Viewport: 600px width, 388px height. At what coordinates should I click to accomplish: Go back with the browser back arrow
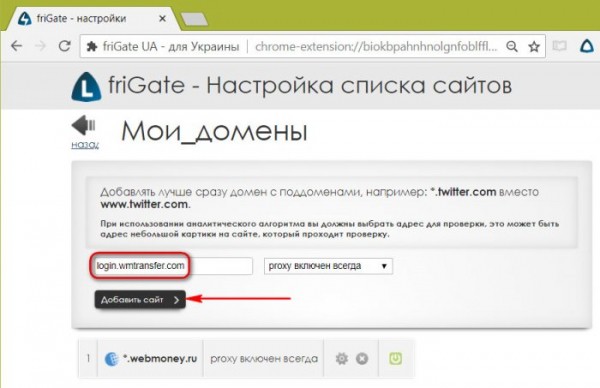click(x=16, y=46)
